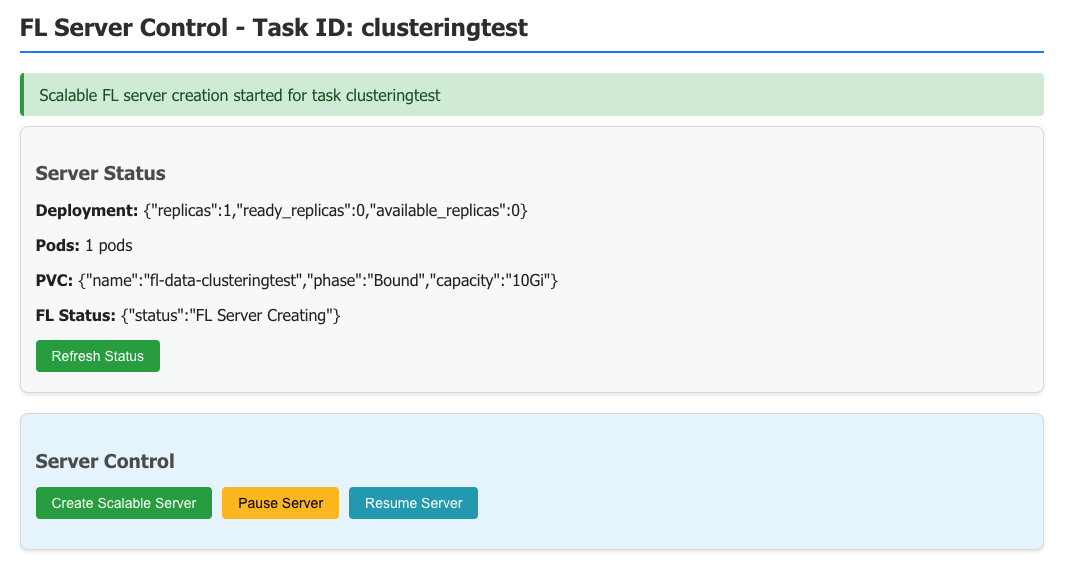Select the Server Control section heading
Image resolution: width=1086 pixels, height=567 pixels.
(x=105, y=461)
